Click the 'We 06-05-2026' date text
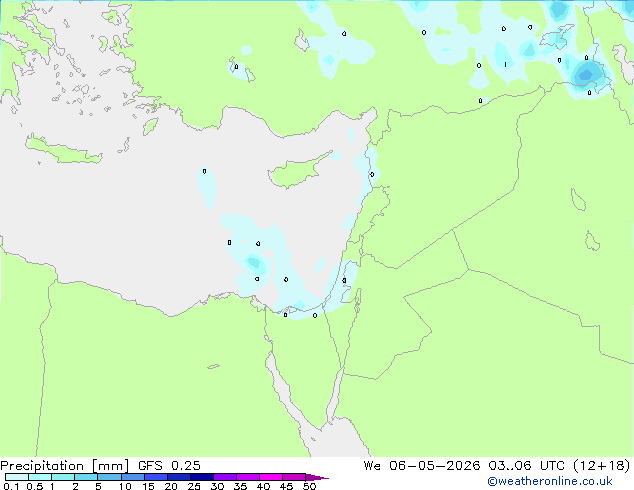Image resolution: width=634 pixels, height=490 pixels. 422,466
